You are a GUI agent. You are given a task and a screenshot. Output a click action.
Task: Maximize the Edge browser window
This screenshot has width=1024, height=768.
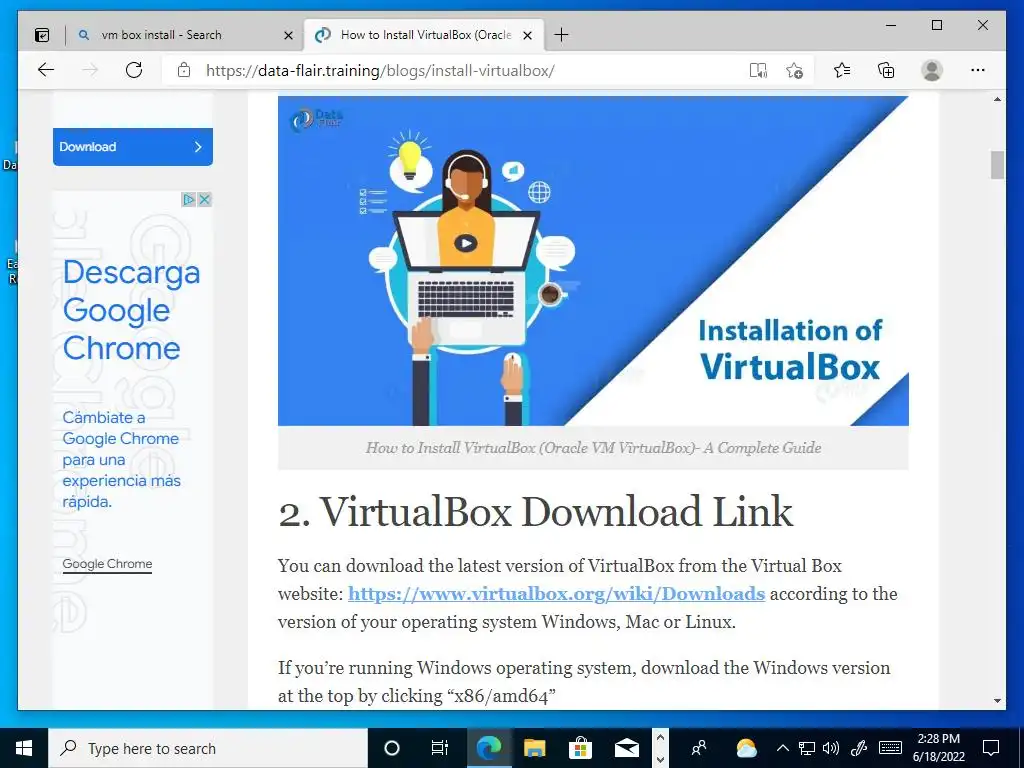pyautogui.click(x=937, y=25)
